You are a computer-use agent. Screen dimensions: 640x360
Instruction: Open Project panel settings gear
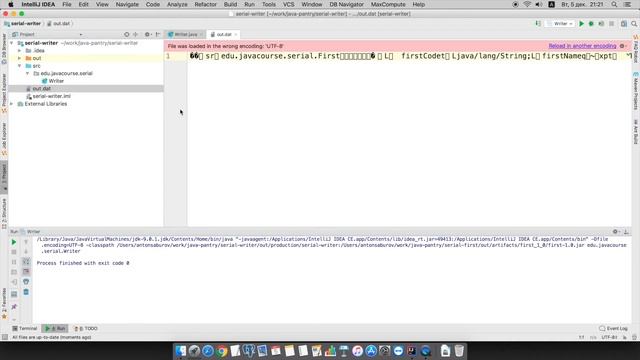[x=147, y=34]
